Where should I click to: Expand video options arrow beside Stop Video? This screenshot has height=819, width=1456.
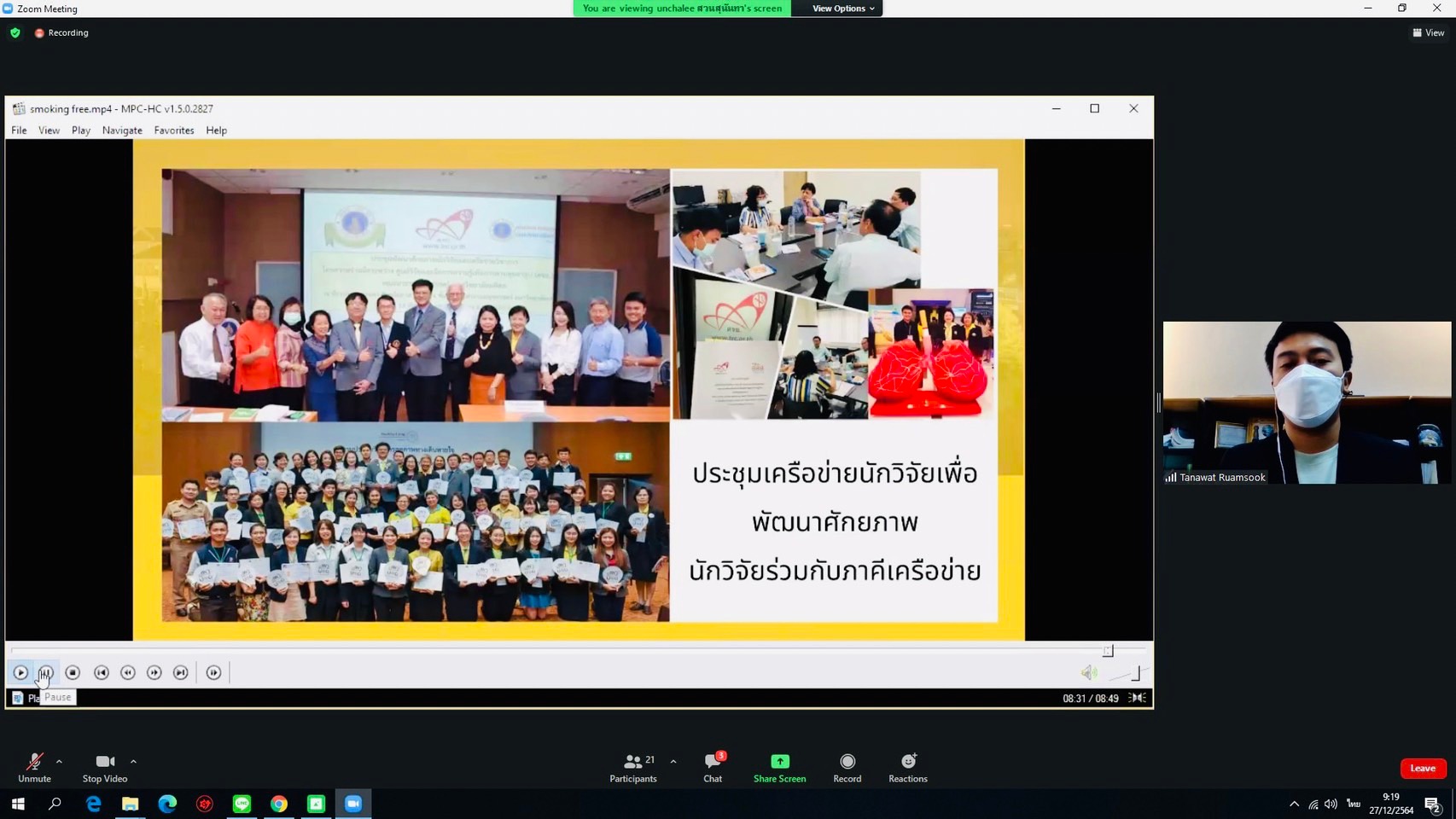coord(133,761)
